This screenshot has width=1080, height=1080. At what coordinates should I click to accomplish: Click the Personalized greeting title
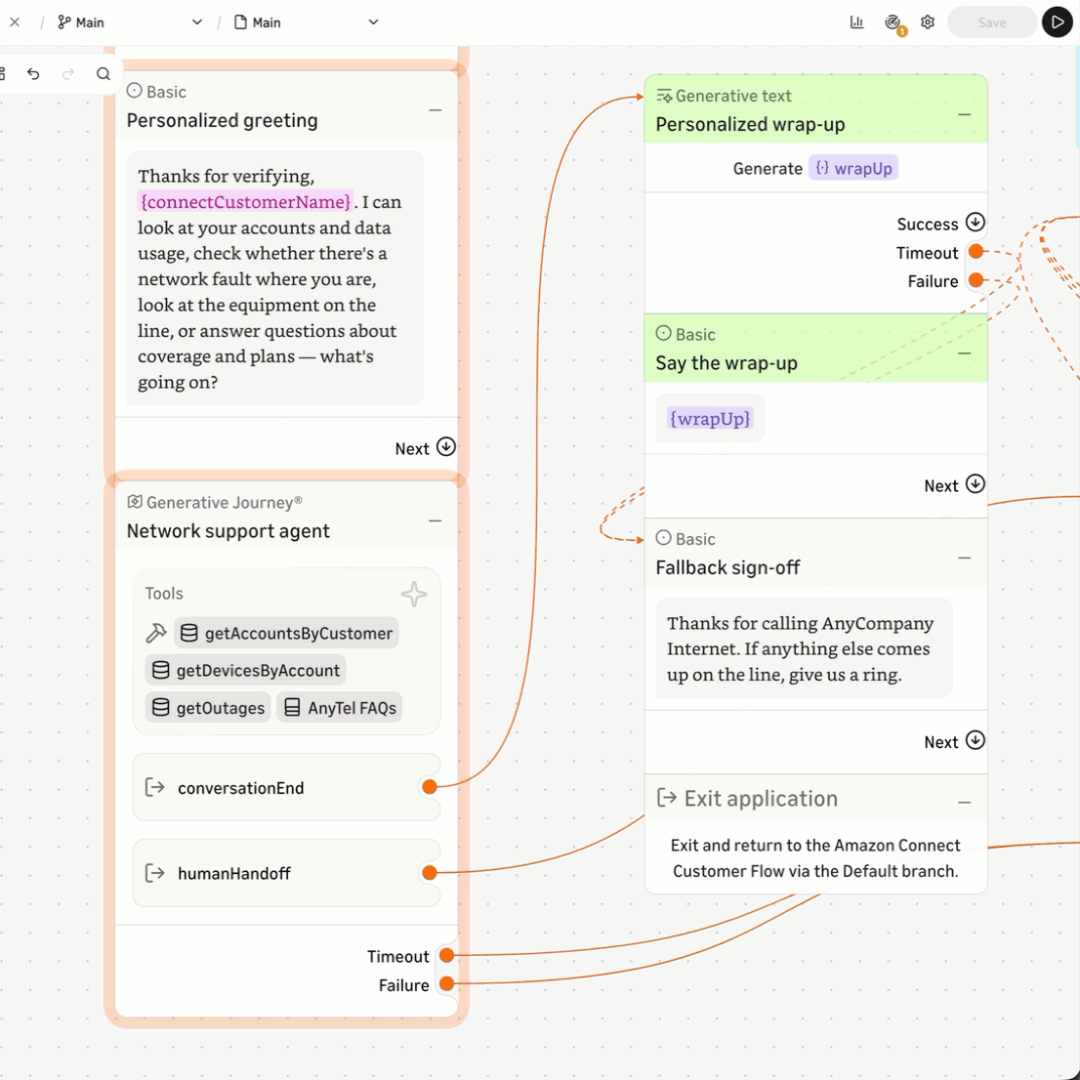[222, 121]
